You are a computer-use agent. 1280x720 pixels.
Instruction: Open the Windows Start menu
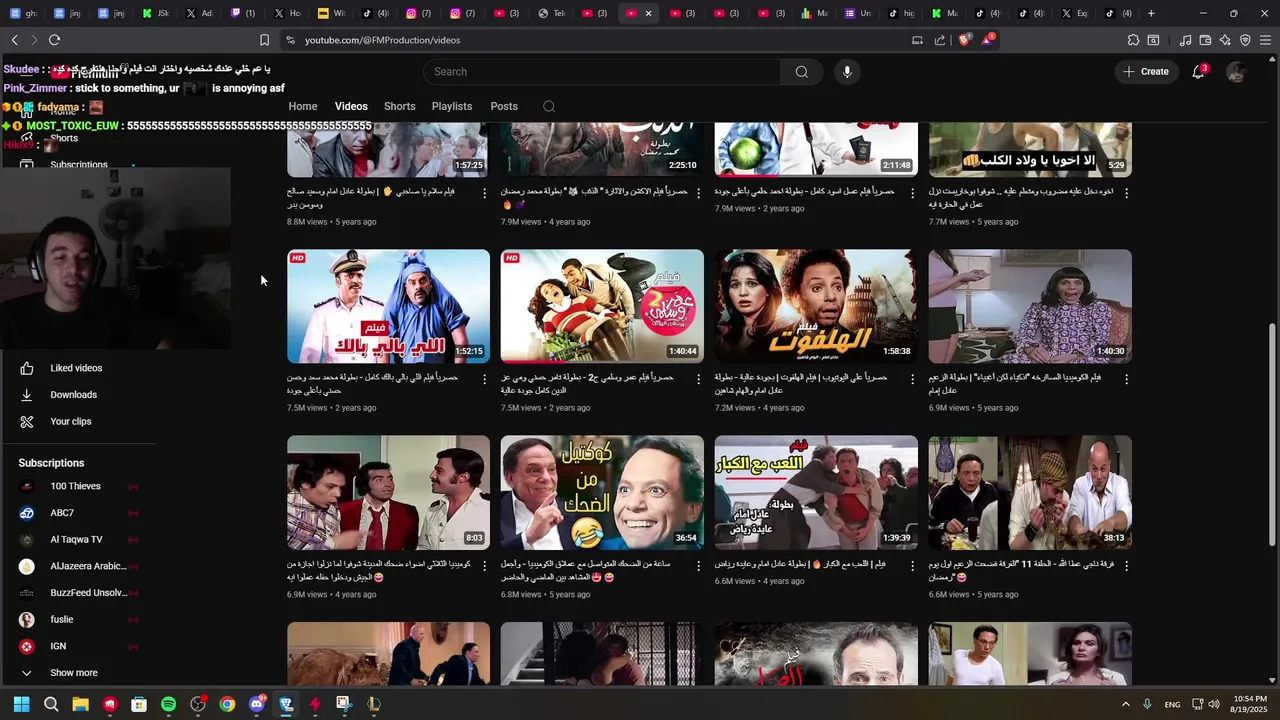click(21, 704)
